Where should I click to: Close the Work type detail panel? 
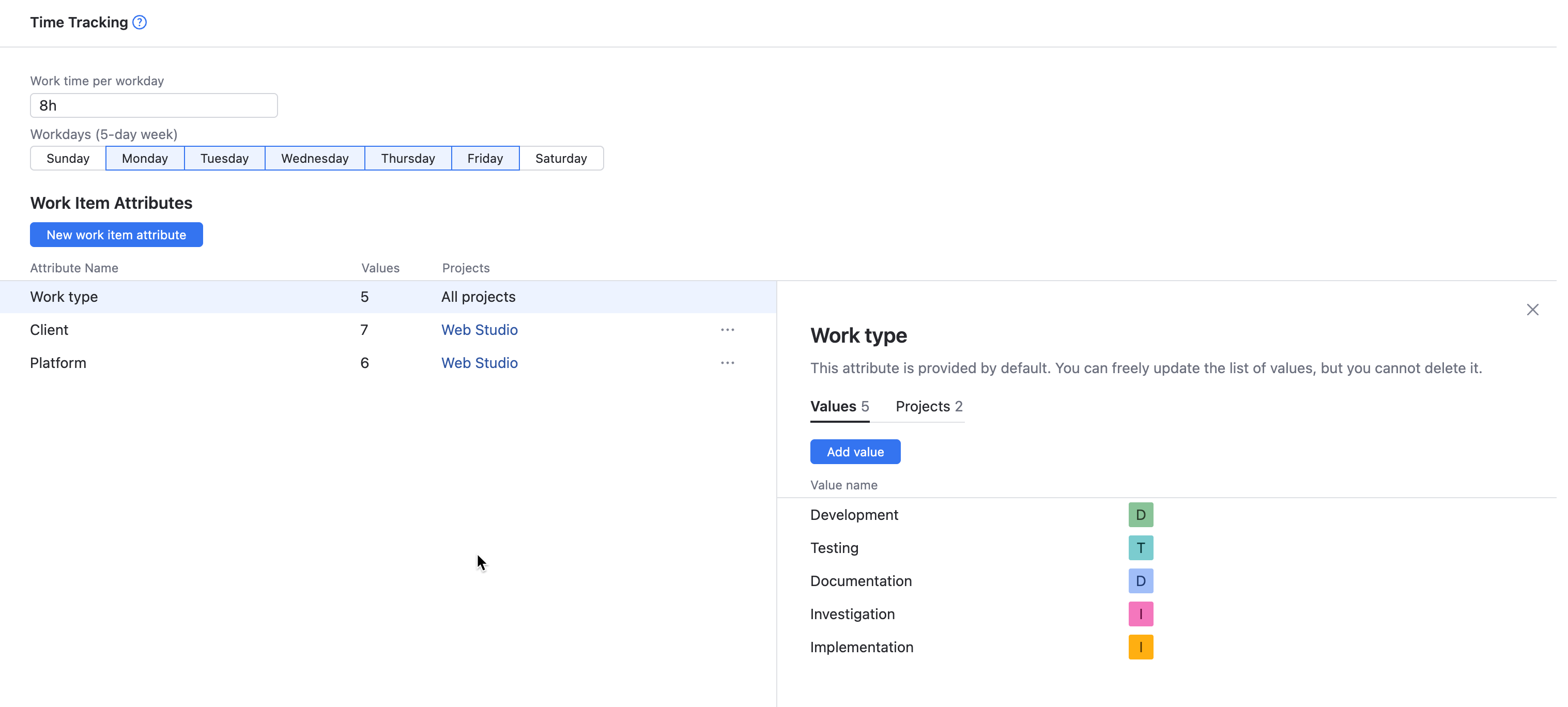(1533, 310)
